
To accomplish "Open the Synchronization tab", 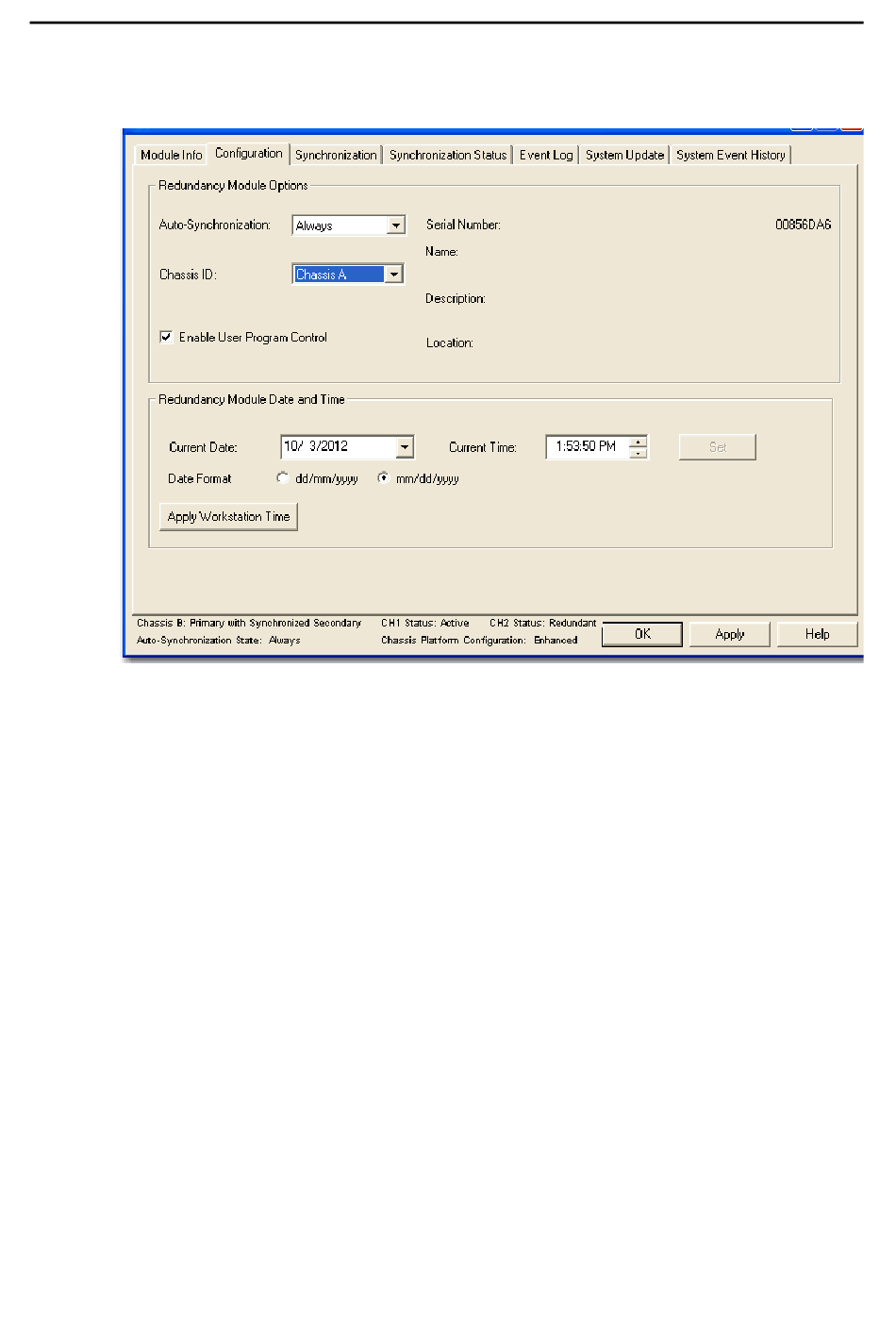I will click(x=336, y=155).
